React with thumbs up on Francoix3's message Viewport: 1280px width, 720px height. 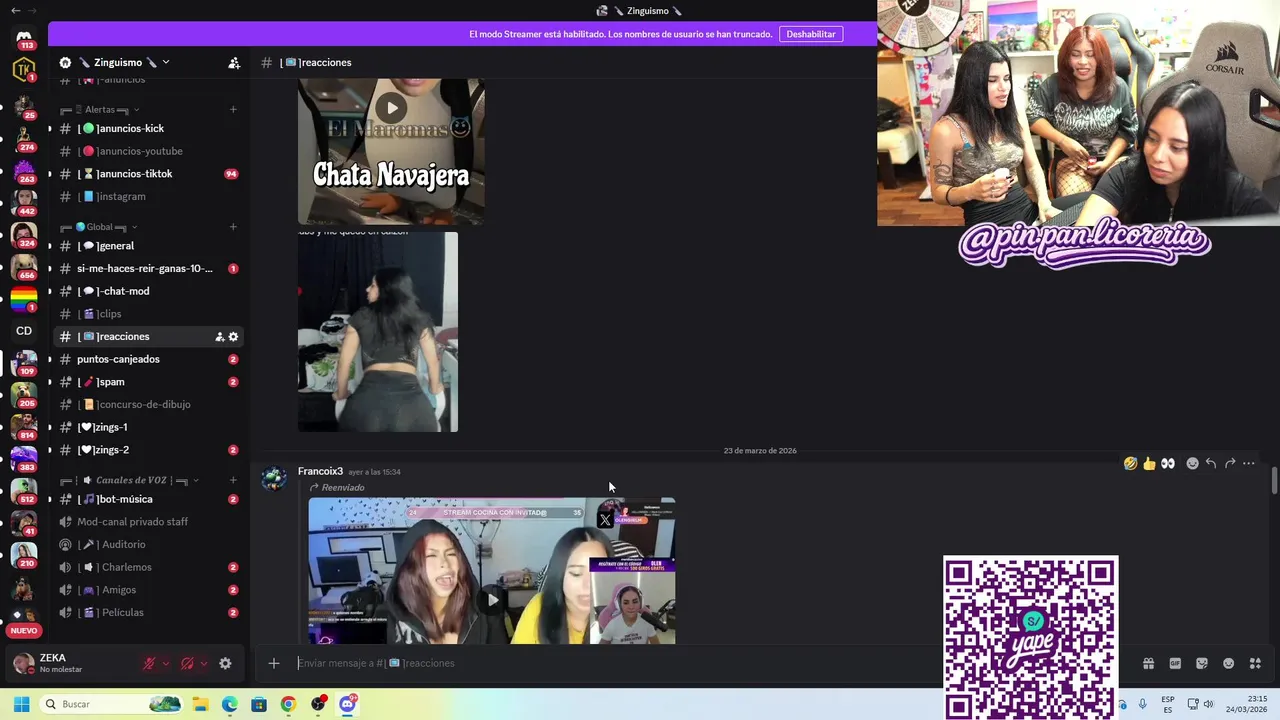tap(1149, 463)
